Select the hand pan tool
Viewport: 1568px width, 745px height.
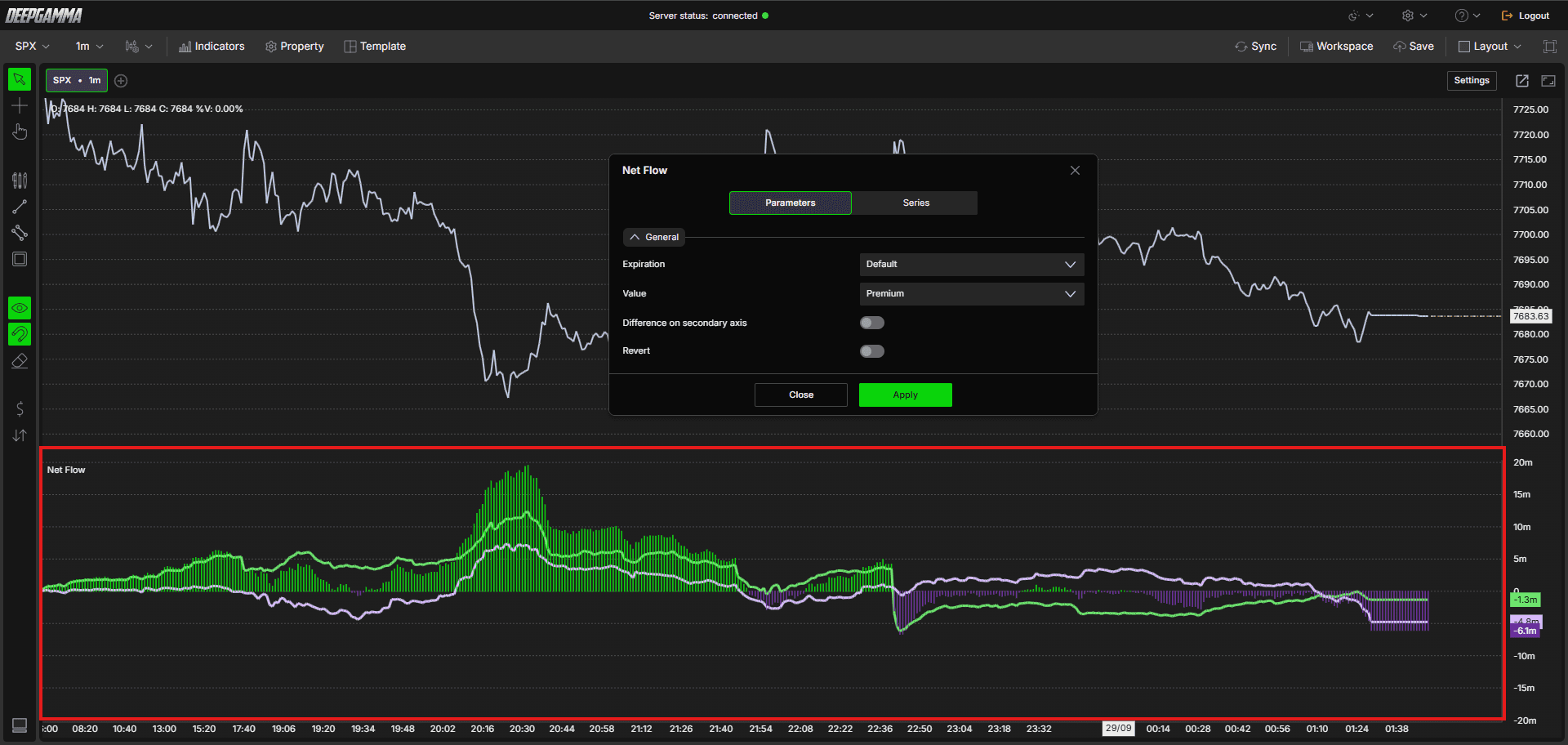click(20, 132)
